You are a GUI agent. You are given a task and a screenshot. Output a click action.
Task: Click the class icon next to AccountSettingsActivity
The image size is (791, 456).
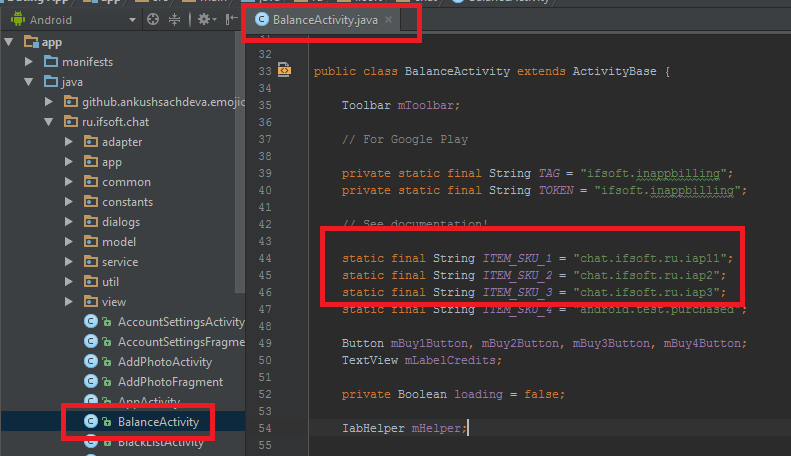click(91, 322)
